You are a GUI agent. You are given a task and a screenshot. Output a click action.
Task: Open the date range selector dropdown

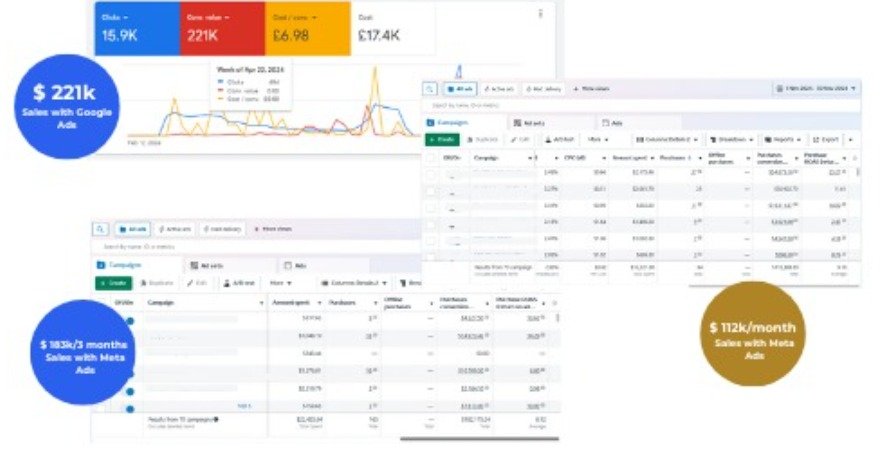coord(816,89)
